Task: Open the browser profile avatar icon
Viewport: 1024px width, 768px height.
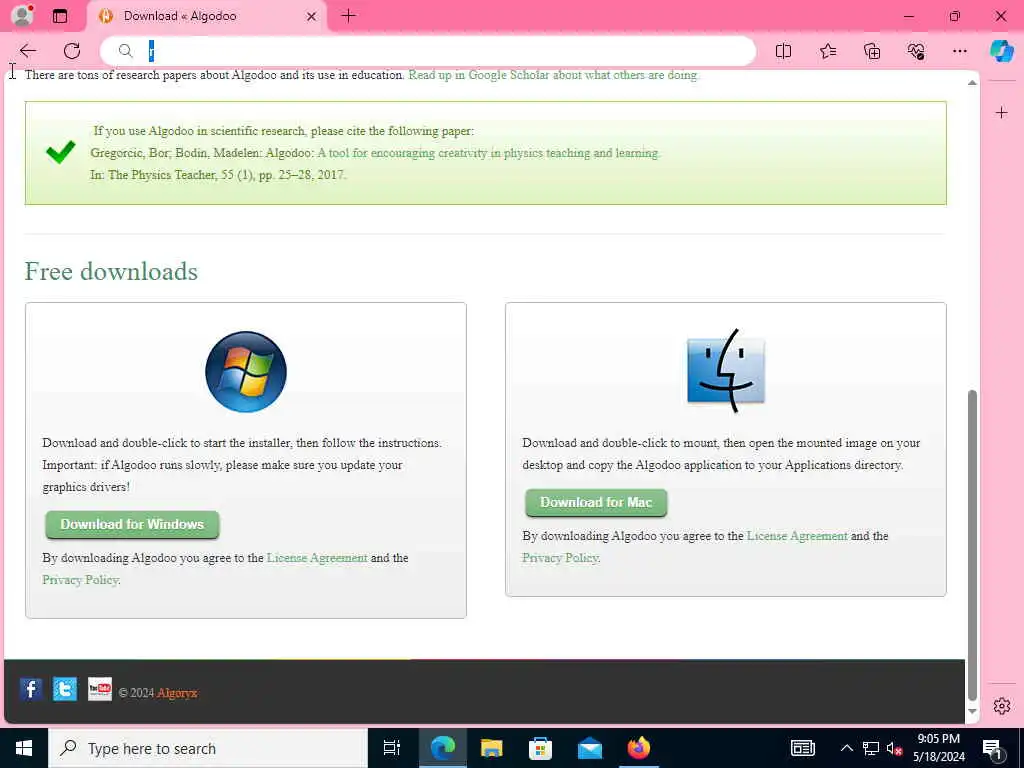Action: click(22, 16)
